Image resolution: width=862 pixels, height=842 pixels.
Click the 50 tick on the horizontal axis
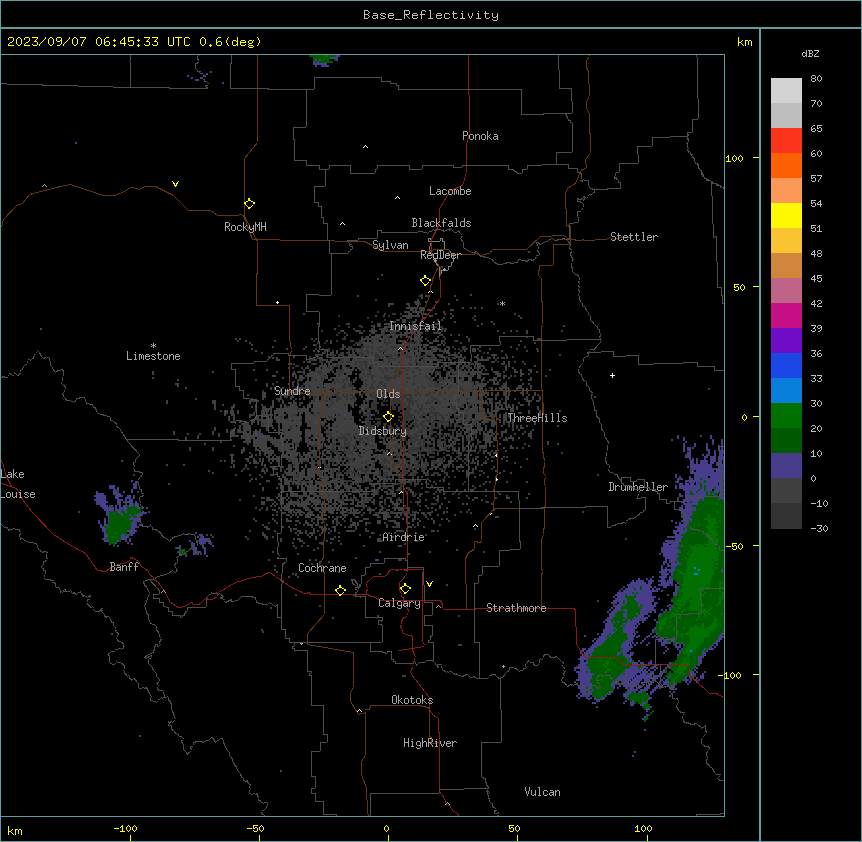click(x=514, y=828)
